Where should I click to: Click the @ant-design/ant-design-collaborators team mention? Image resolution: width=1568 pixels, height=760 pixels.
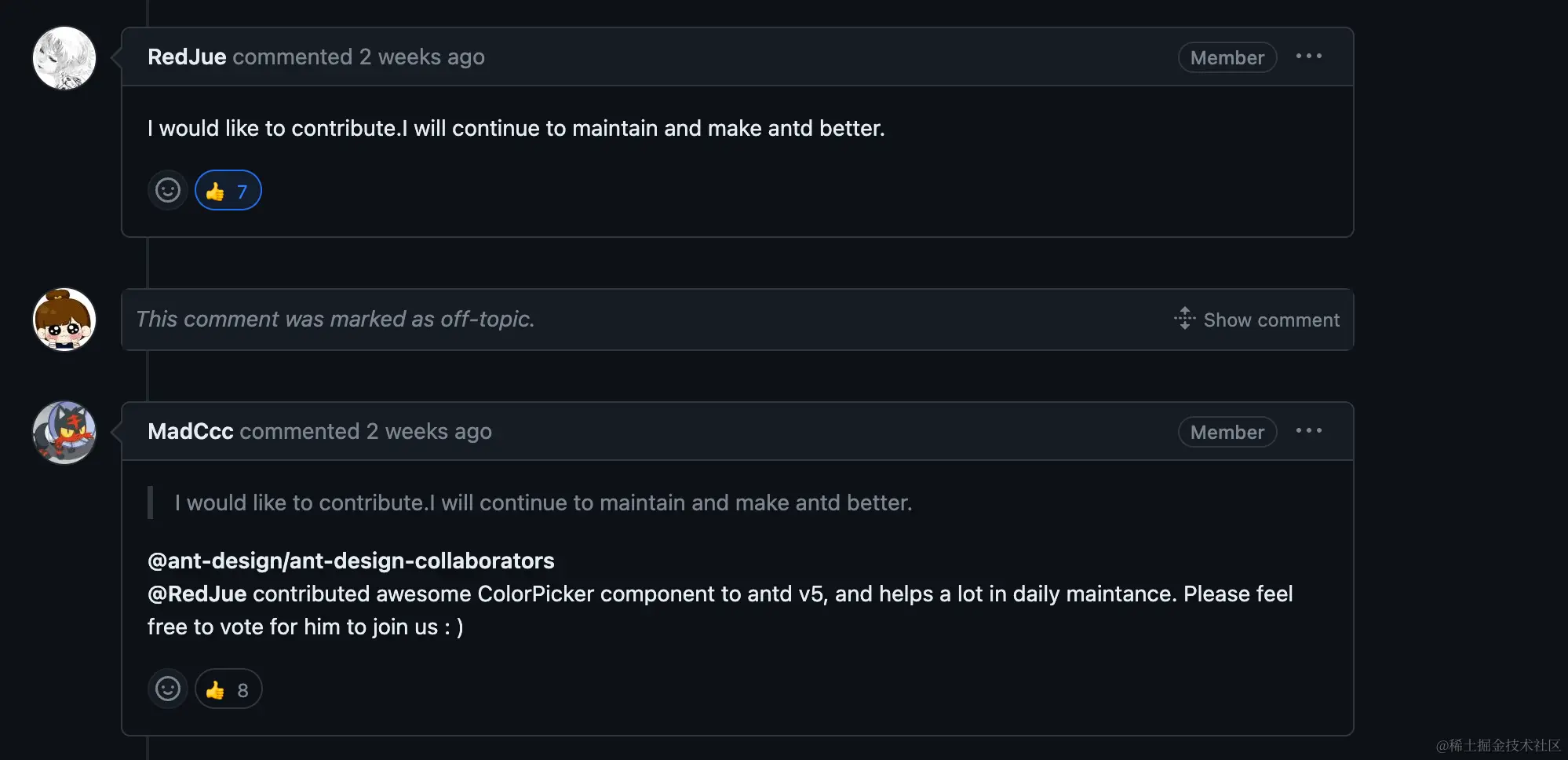coord(351,561)
